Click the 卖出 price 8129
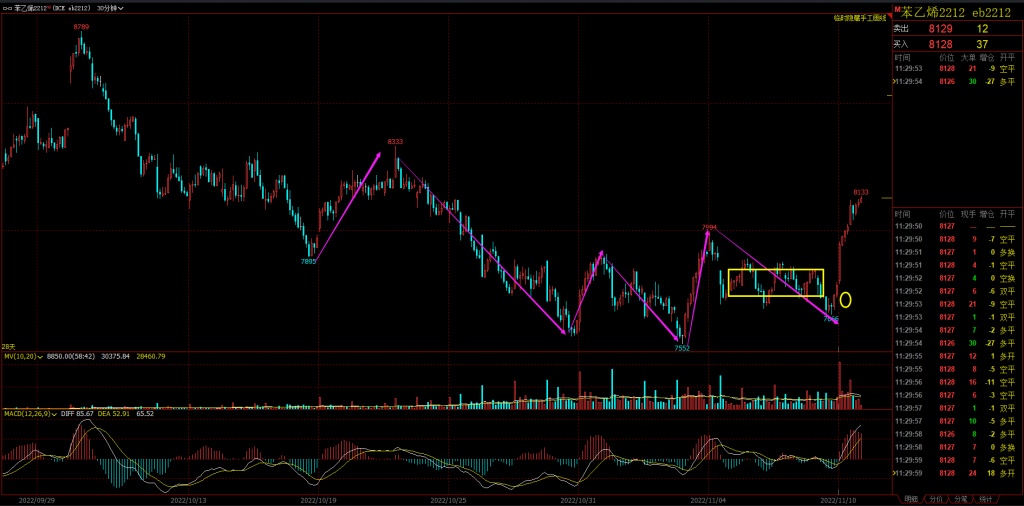The width and height of the screenshot is (1024, 506). point(941,29)
